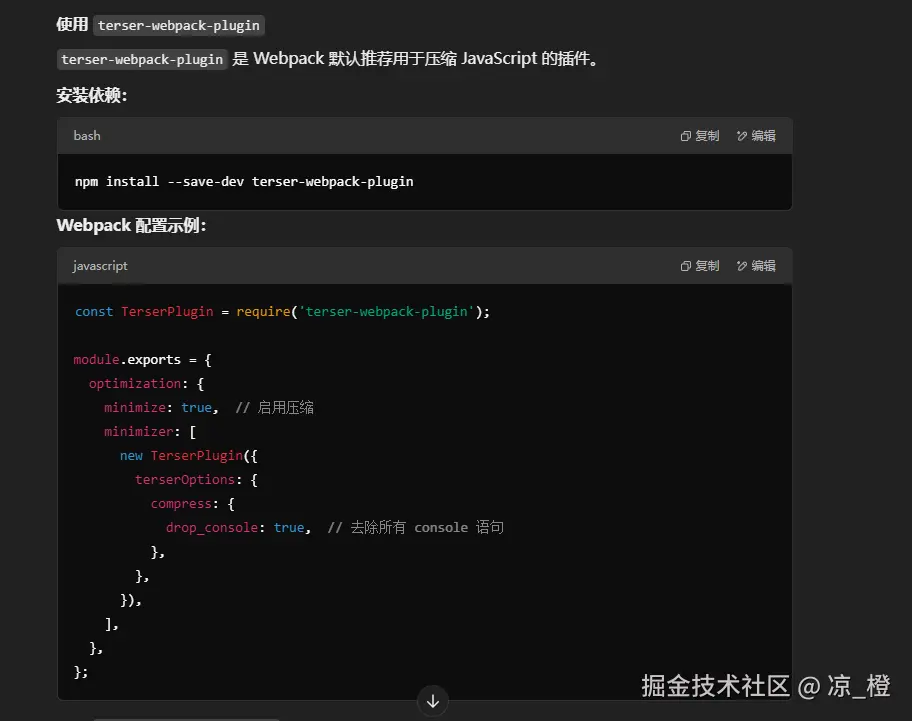Copy the bash code block

[700, 135]
